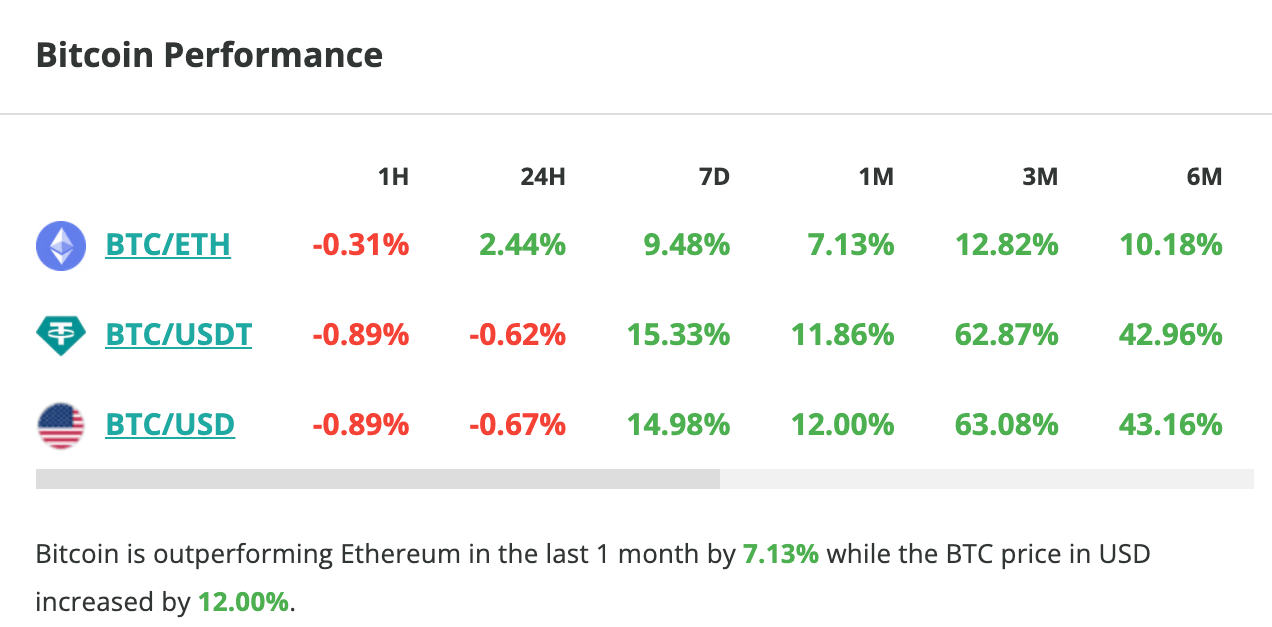Open the BTC/USD pair page
The height and width of the screenshot is (627, 1272).
170,423
